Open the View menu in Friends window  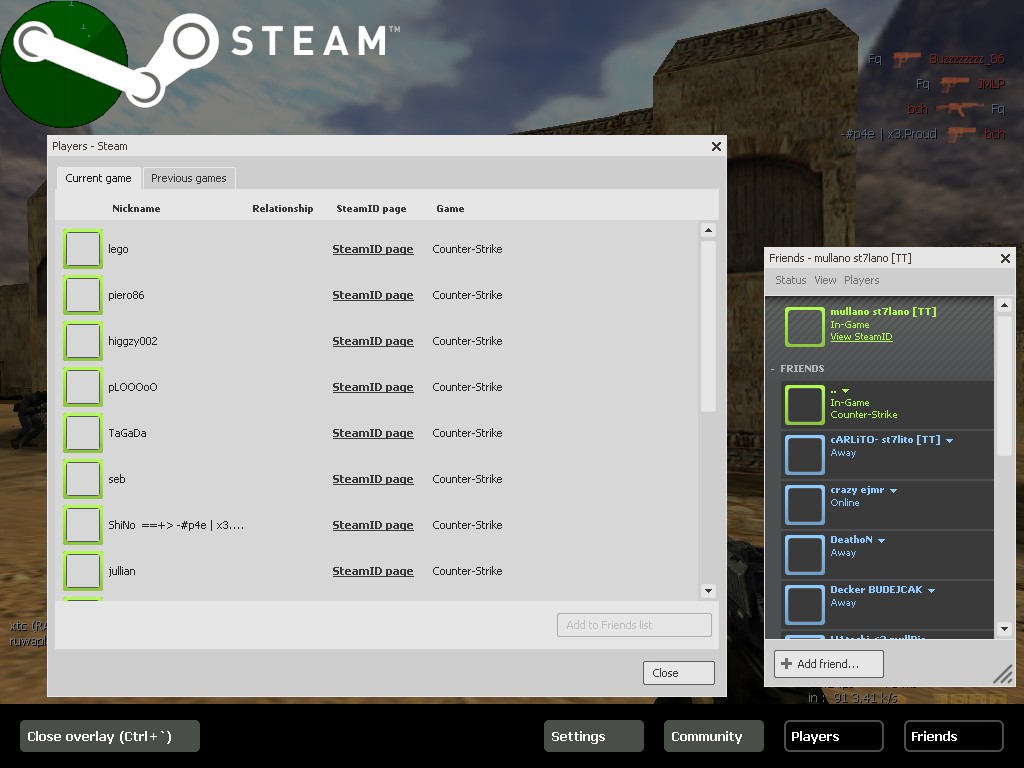point(825,280)
